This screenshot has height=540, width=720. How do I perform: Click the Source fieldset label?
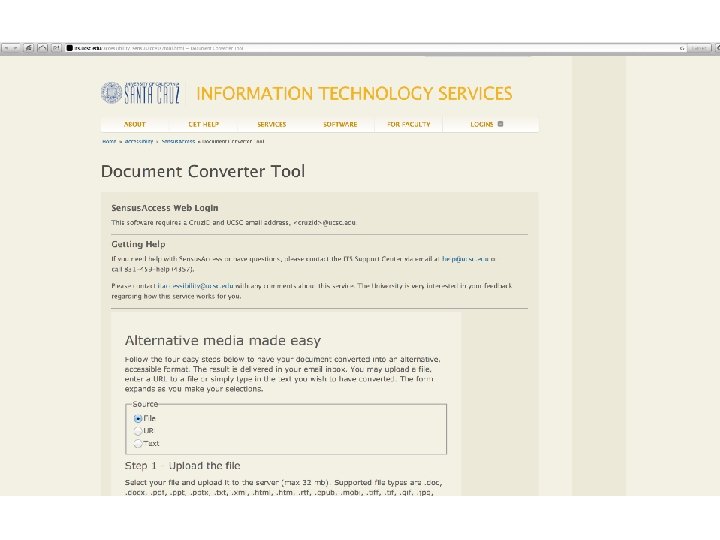pos(145,404)
